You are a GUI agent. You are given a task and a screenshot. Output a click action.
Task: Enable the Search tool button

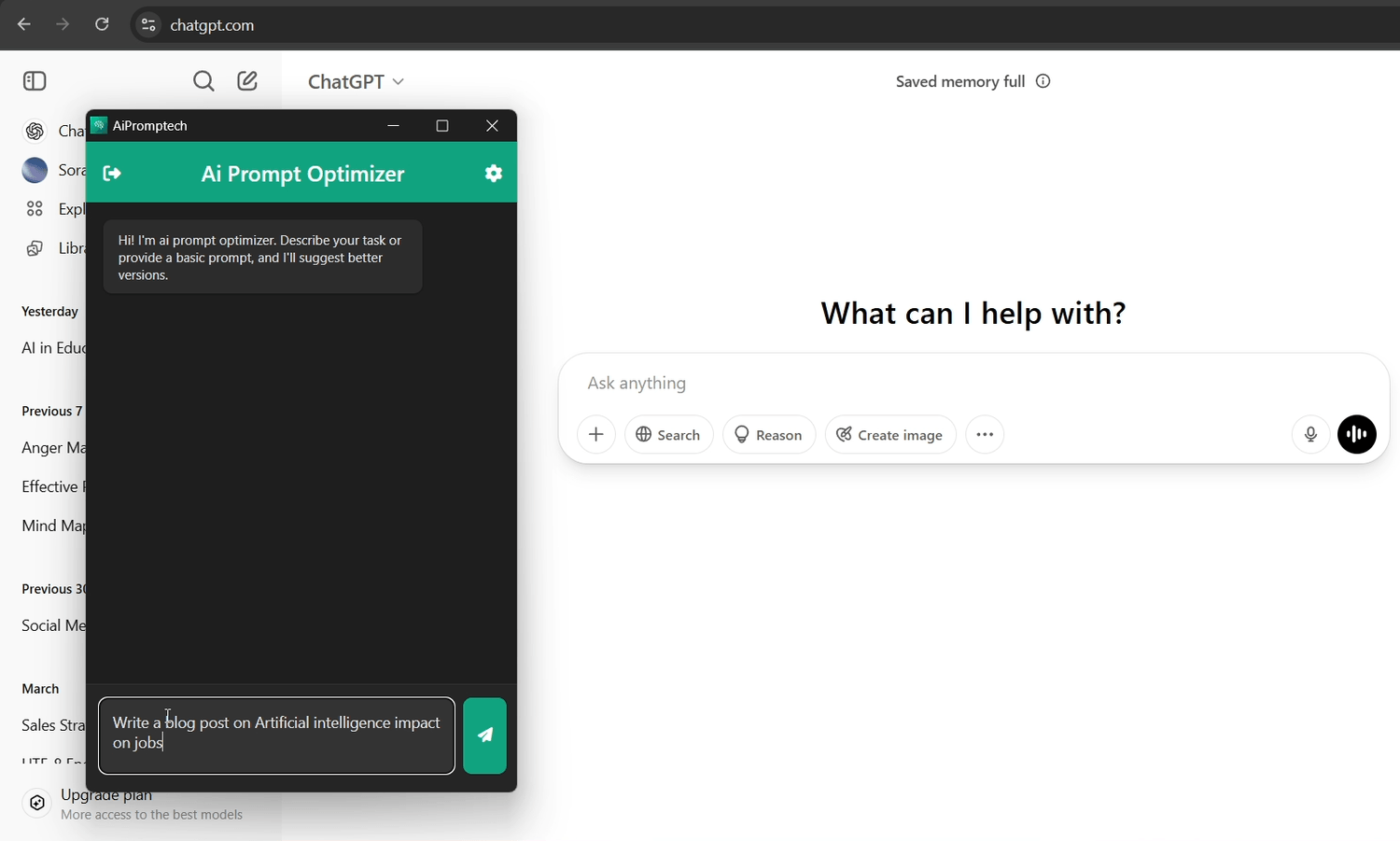pyautogui.click(x=668, y=435)
